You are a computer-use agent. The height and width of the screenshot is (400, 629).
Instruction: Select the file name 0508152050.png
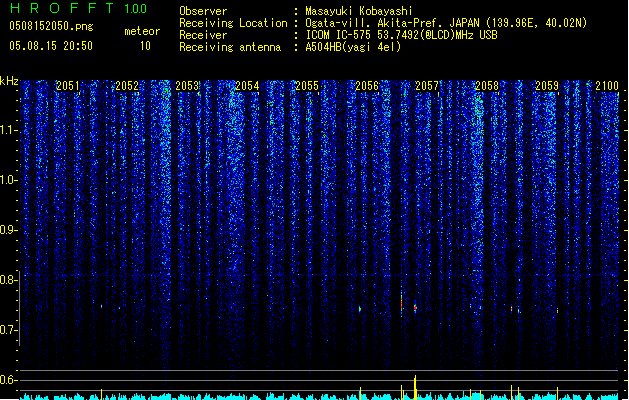pyautogui.click(x=51, y=26)
